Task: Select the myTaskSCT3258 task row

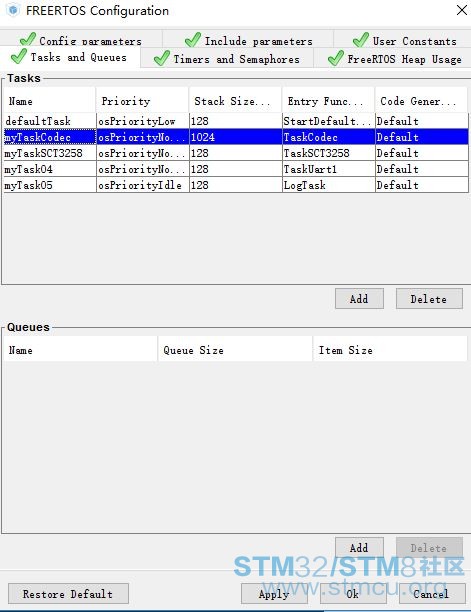Action: point(236,153)
